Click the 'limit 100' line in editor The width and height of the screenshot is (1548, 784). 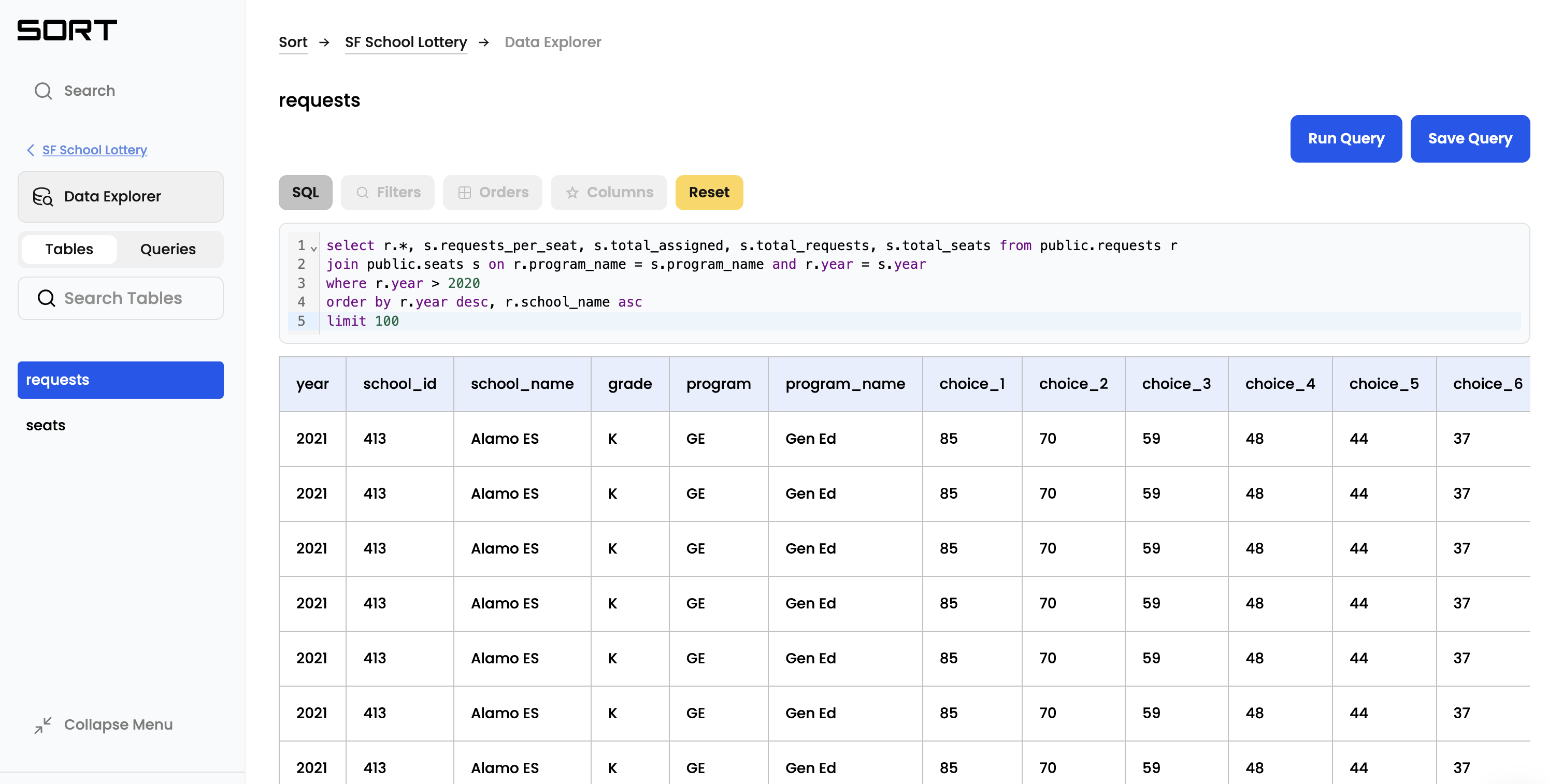(362, 321)
